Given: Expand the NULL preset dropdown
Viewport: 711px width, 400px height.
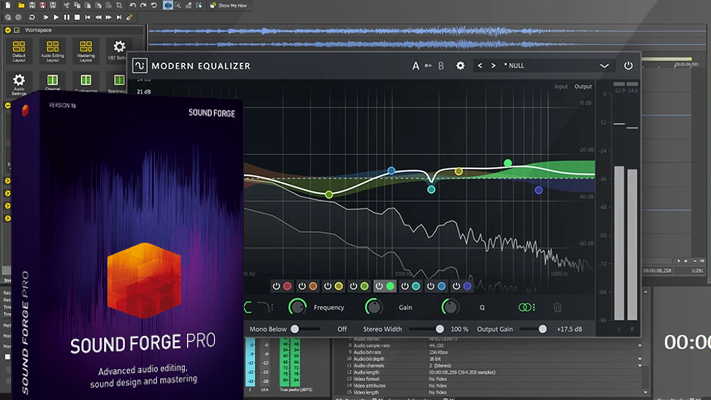Looking at the screenshot, I should (x=604, y=66).
